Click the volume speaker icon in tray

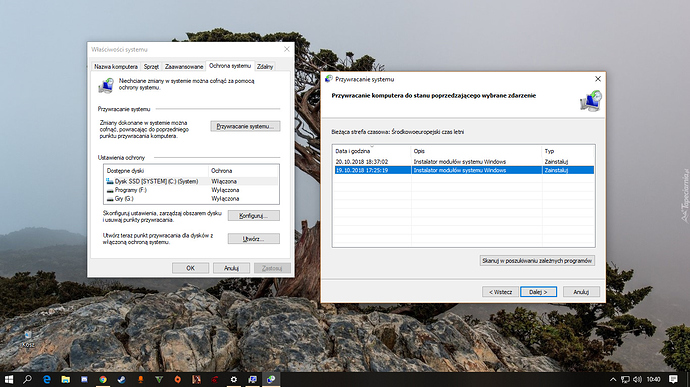tap(637, 379)
